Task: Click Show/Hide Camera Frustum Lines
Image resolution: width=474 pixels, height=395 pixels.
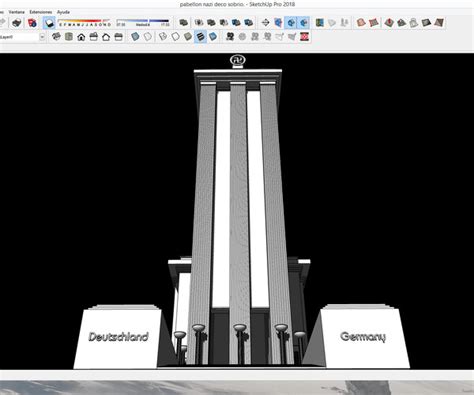Action: click(x=280, y=37)
